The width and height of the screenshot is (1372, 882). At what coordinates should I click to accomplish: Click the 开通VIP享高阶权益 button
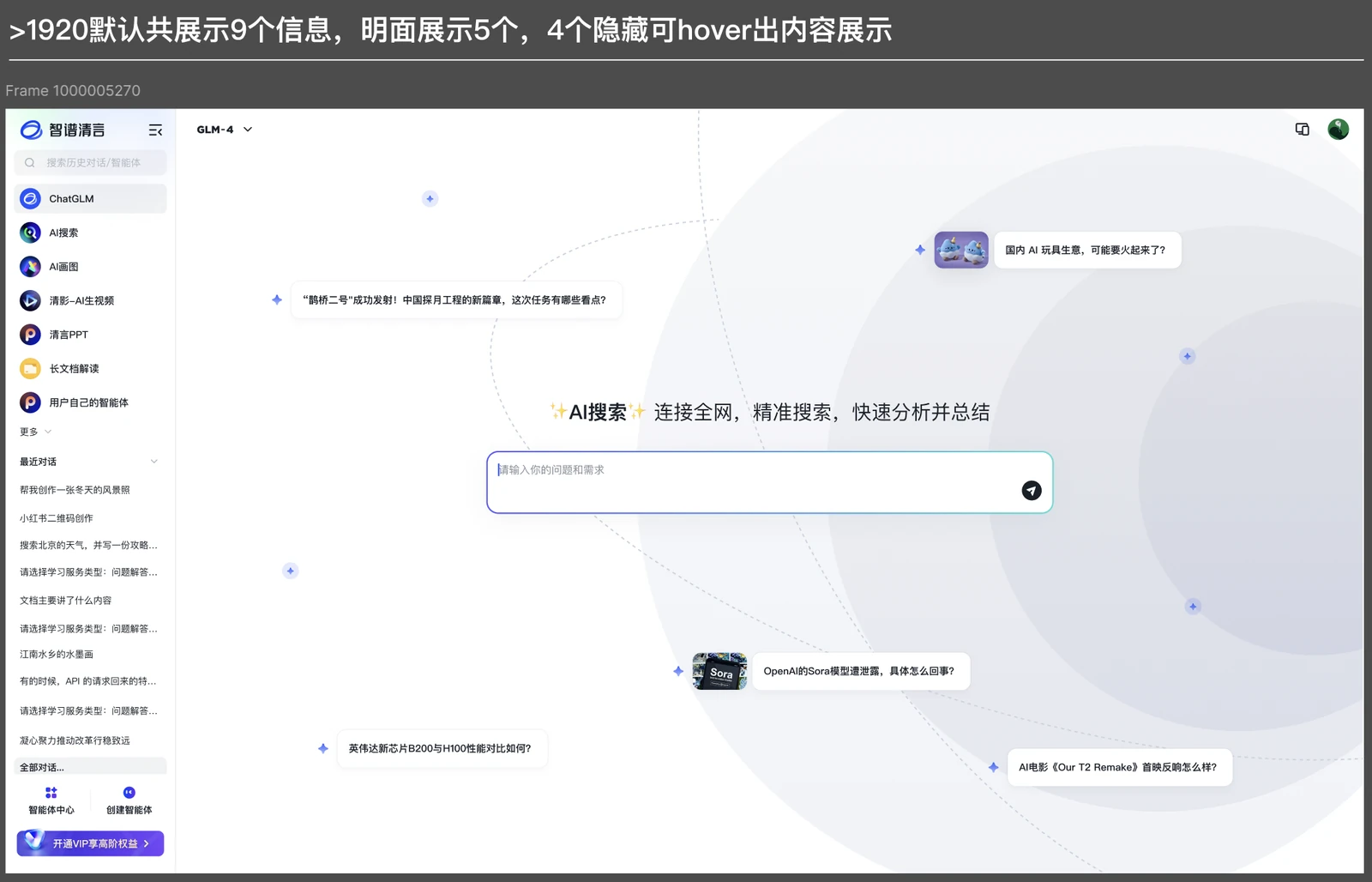point(90,843)
